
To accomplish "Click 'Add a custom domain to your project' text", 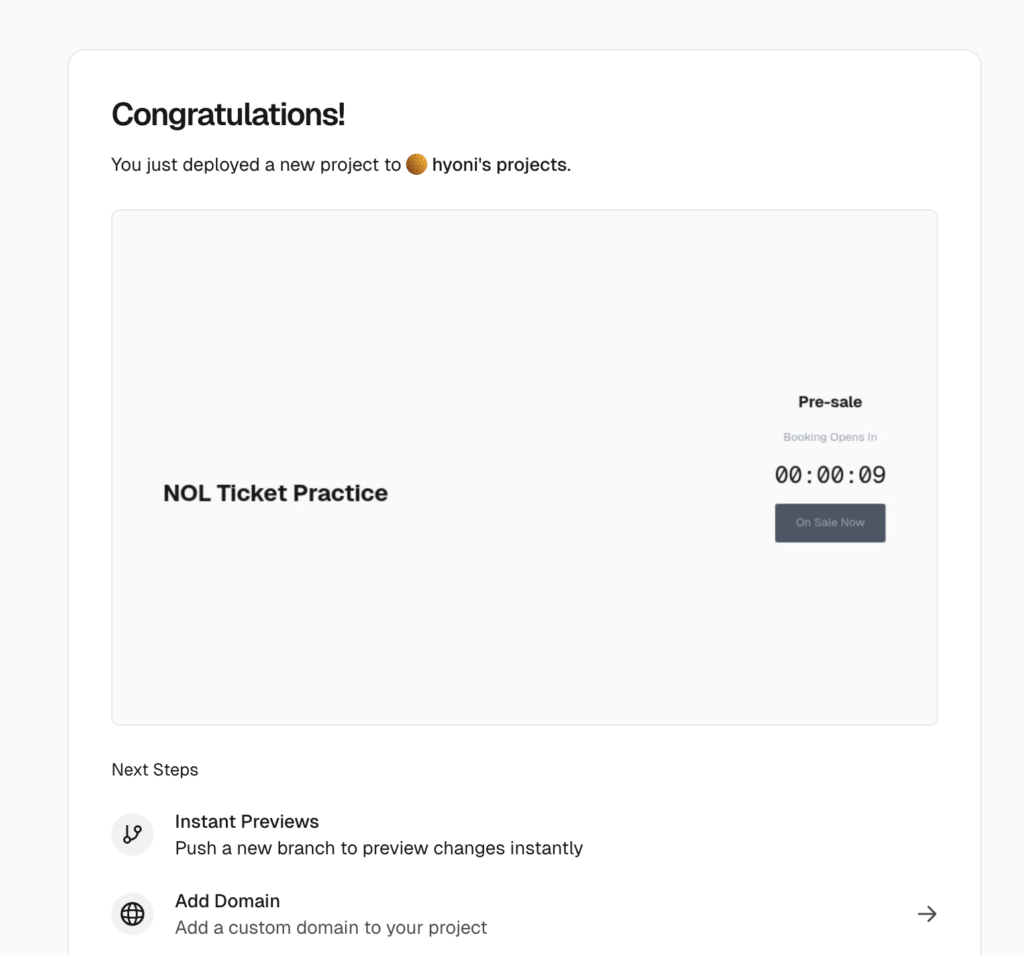I will 331,928.
